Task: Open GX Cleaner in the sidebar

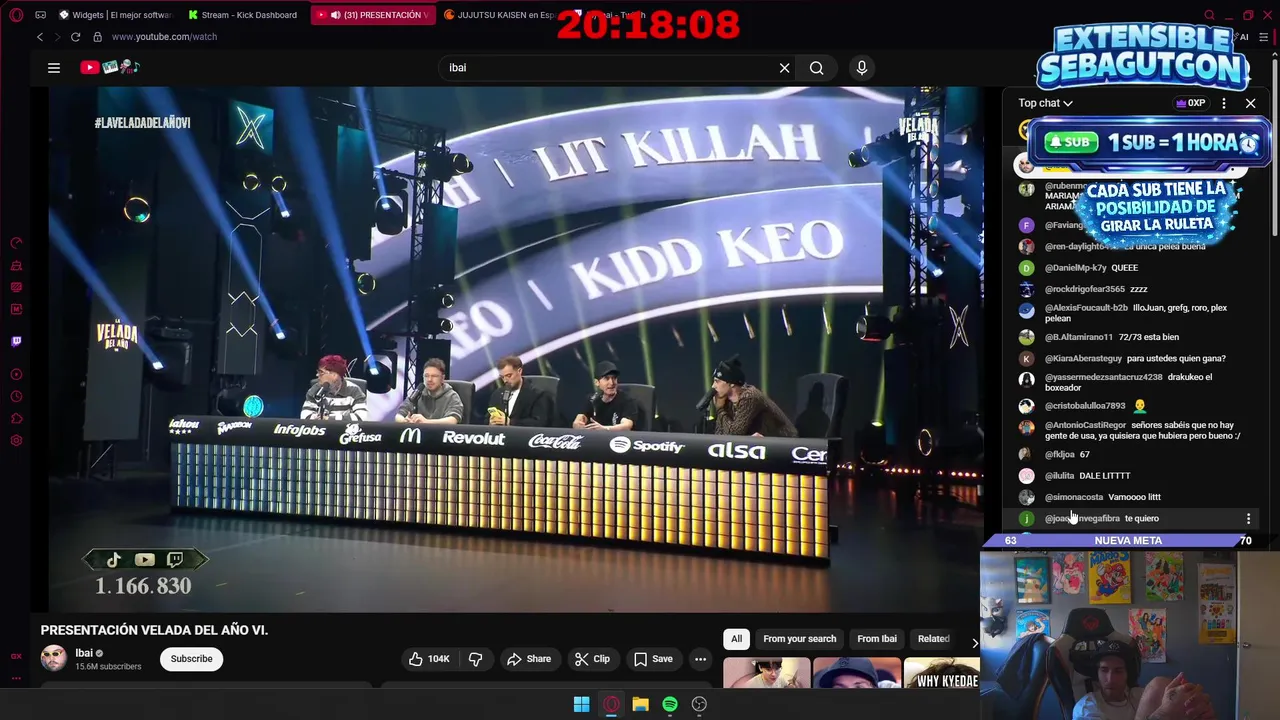Action: pos(16,265)
